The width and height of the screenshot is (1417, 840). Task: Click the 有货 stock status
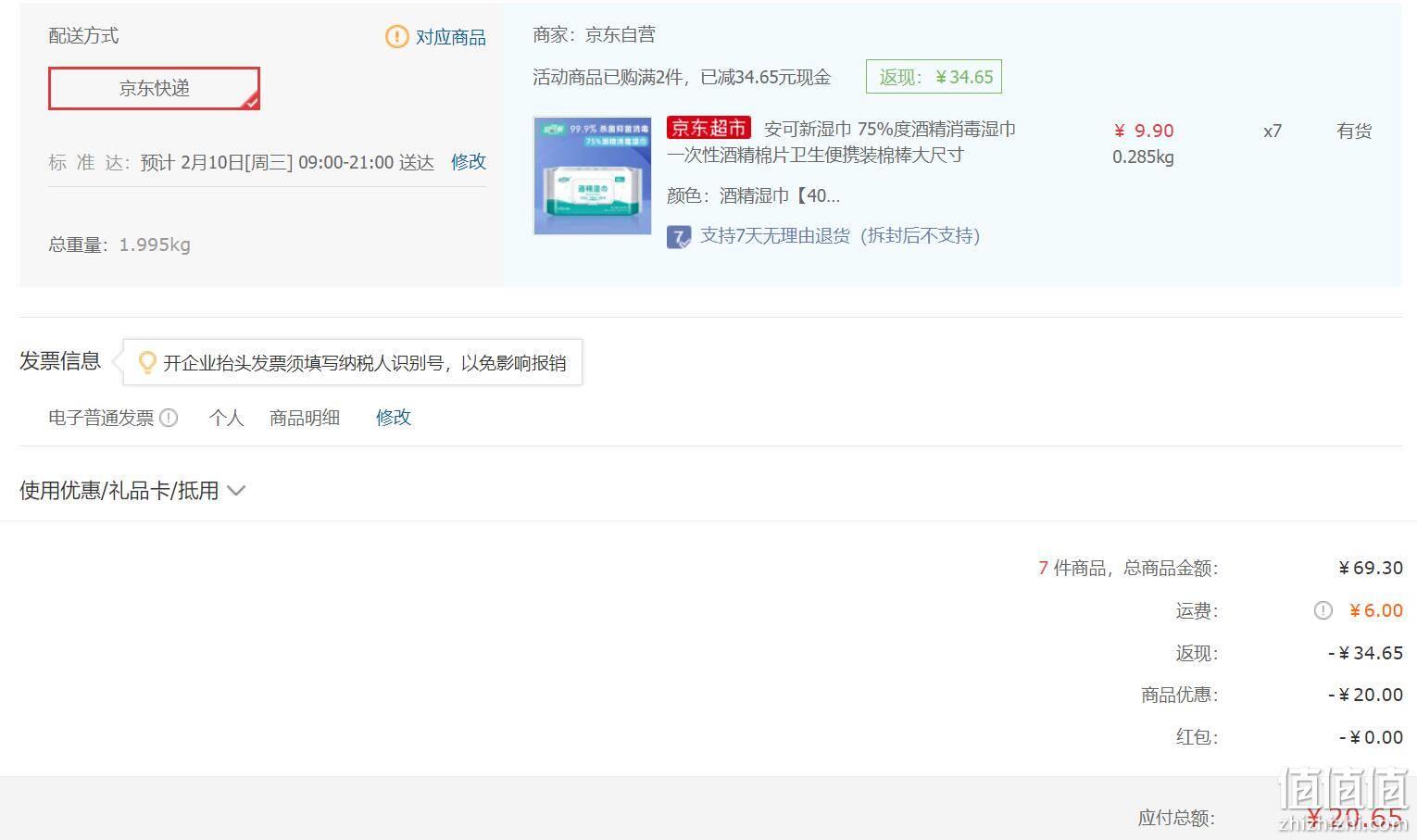(1354, 131)
